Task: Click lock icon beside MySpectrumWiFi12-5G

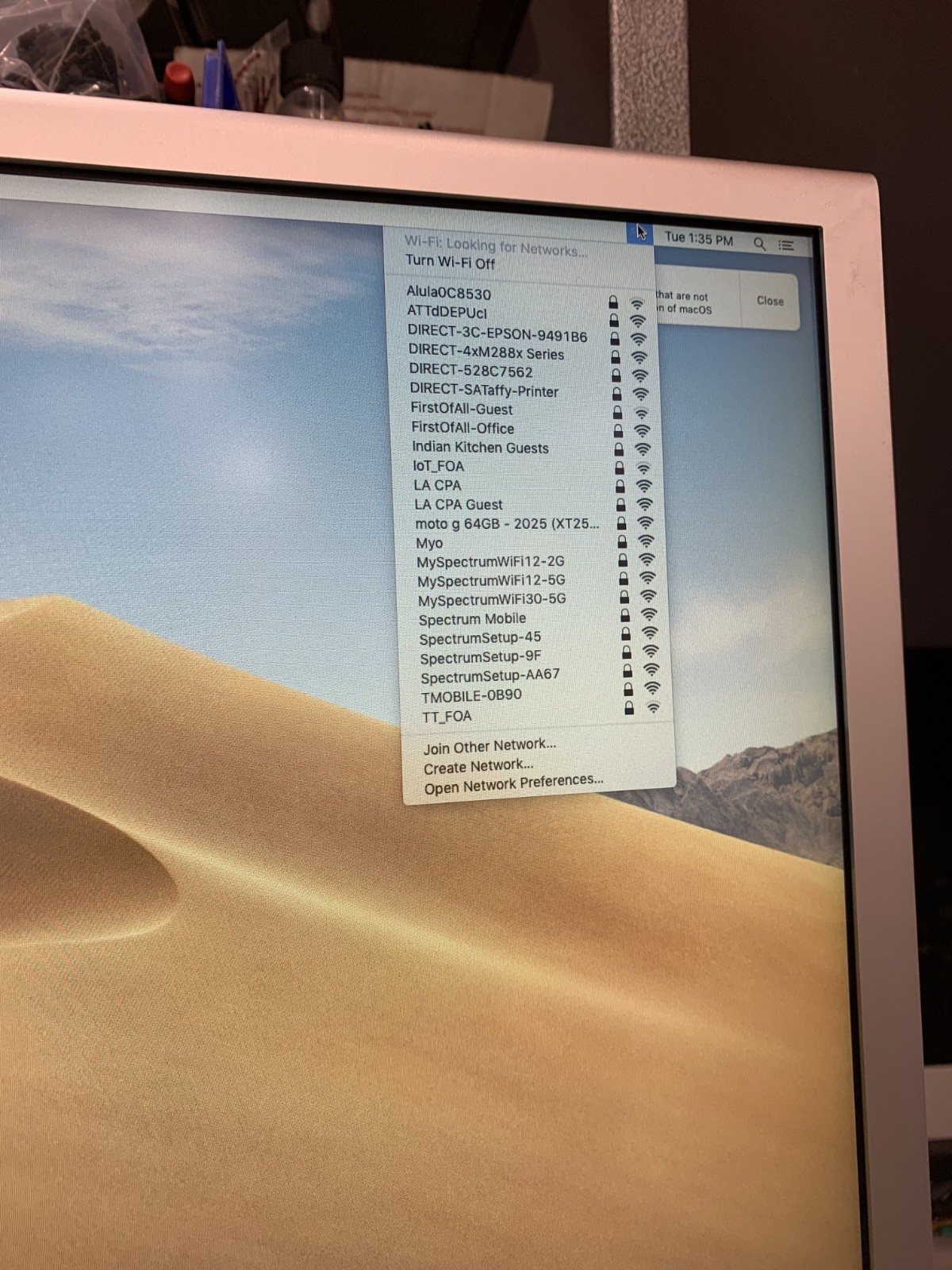Action: pyautogui.click(x=624, y=579)
